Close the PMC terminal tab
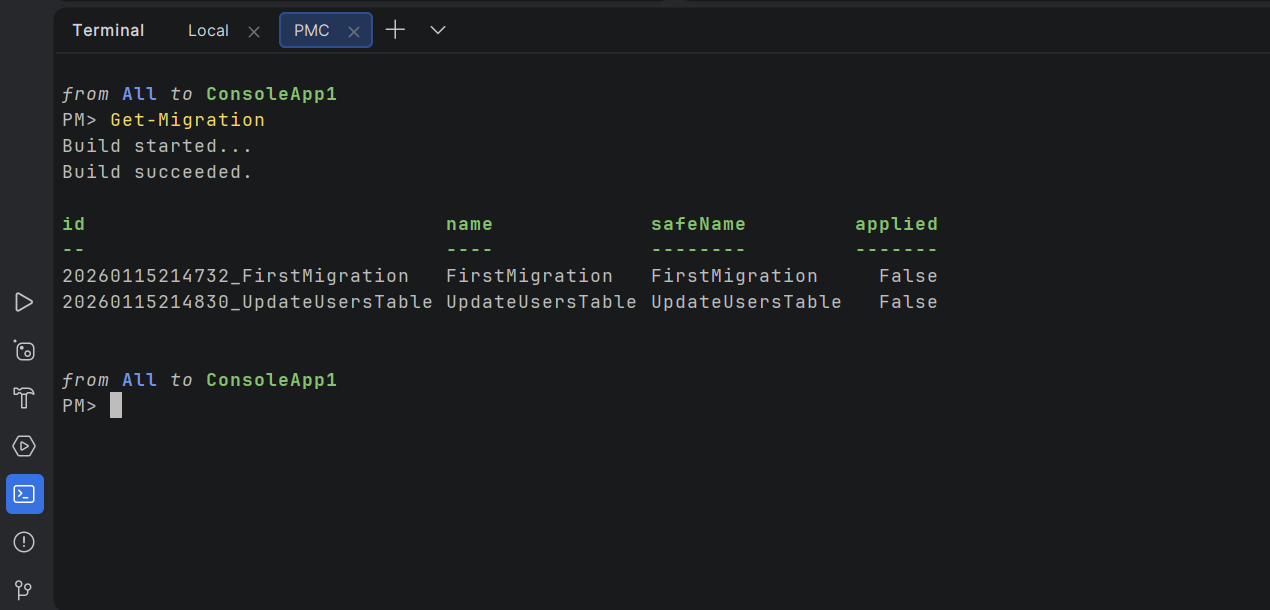Screen dimensions: 1270x610 [x=354, y=32]
